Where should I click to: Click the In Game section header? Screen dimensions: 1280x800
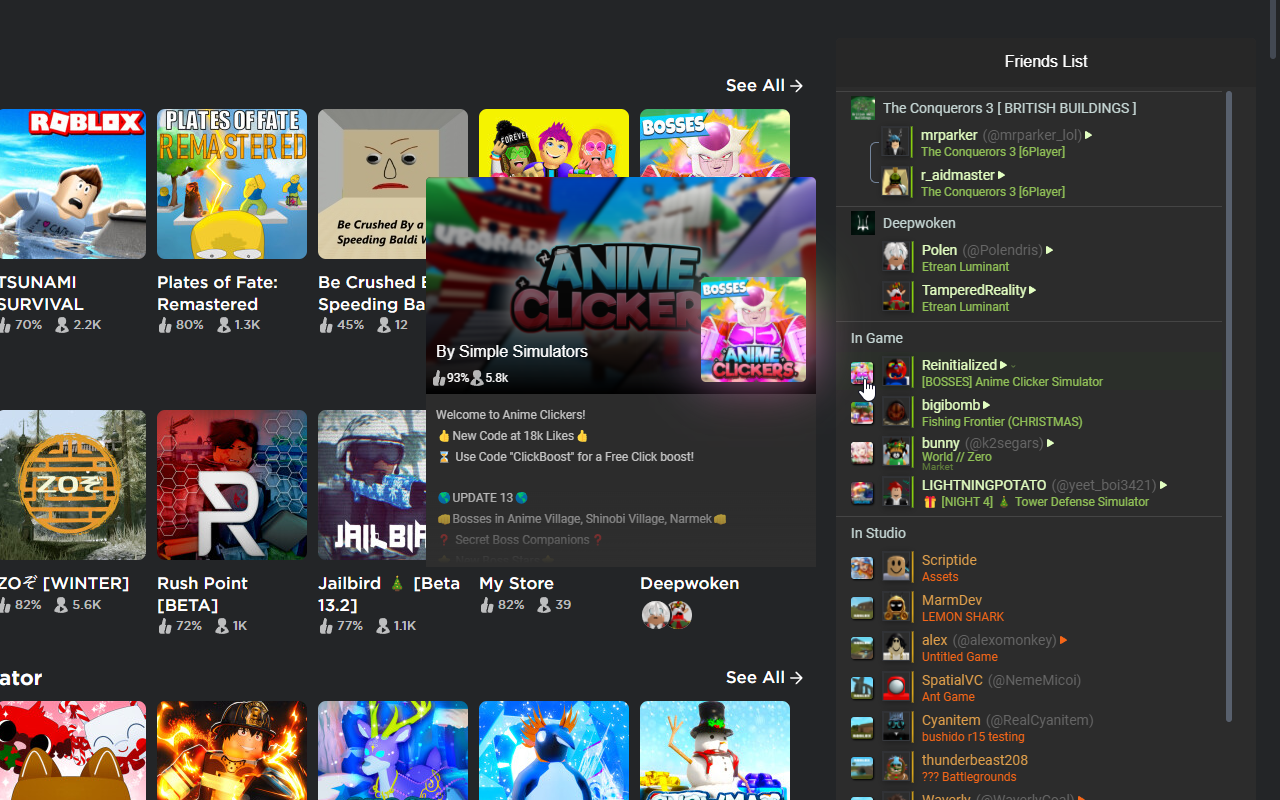pyautogui.click(x=877, y=338)
